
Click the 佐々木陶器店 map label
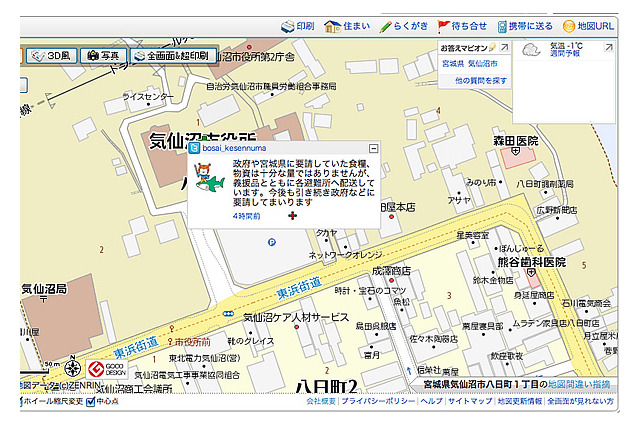(433, 339)
